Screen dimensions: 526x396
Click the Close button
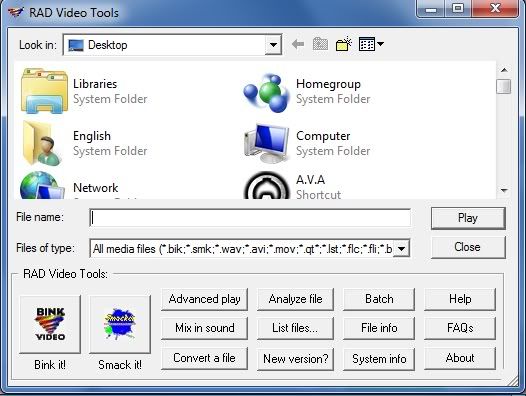point(468,247)
